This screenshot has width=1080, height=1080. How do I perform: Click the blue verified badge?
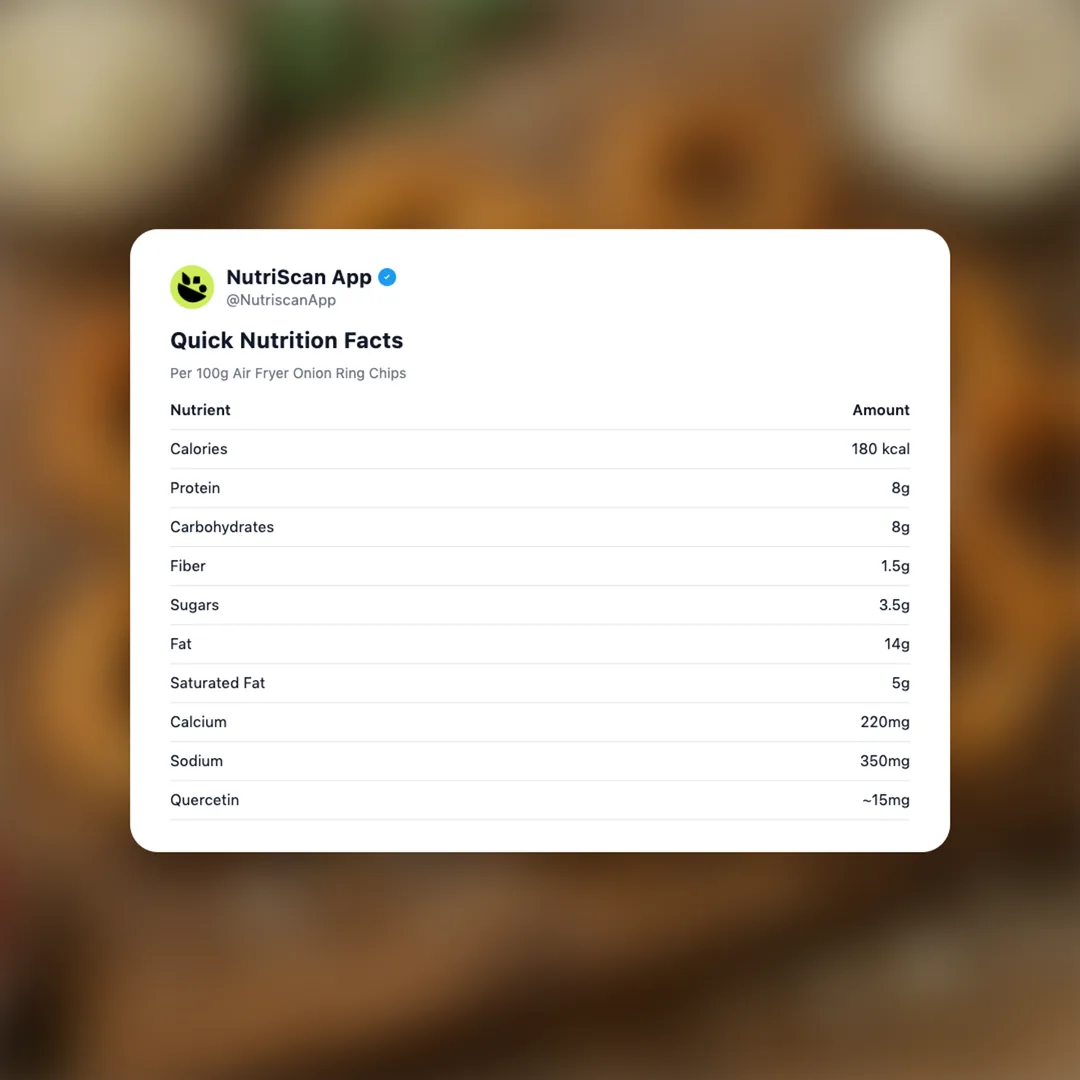(387, 277)
